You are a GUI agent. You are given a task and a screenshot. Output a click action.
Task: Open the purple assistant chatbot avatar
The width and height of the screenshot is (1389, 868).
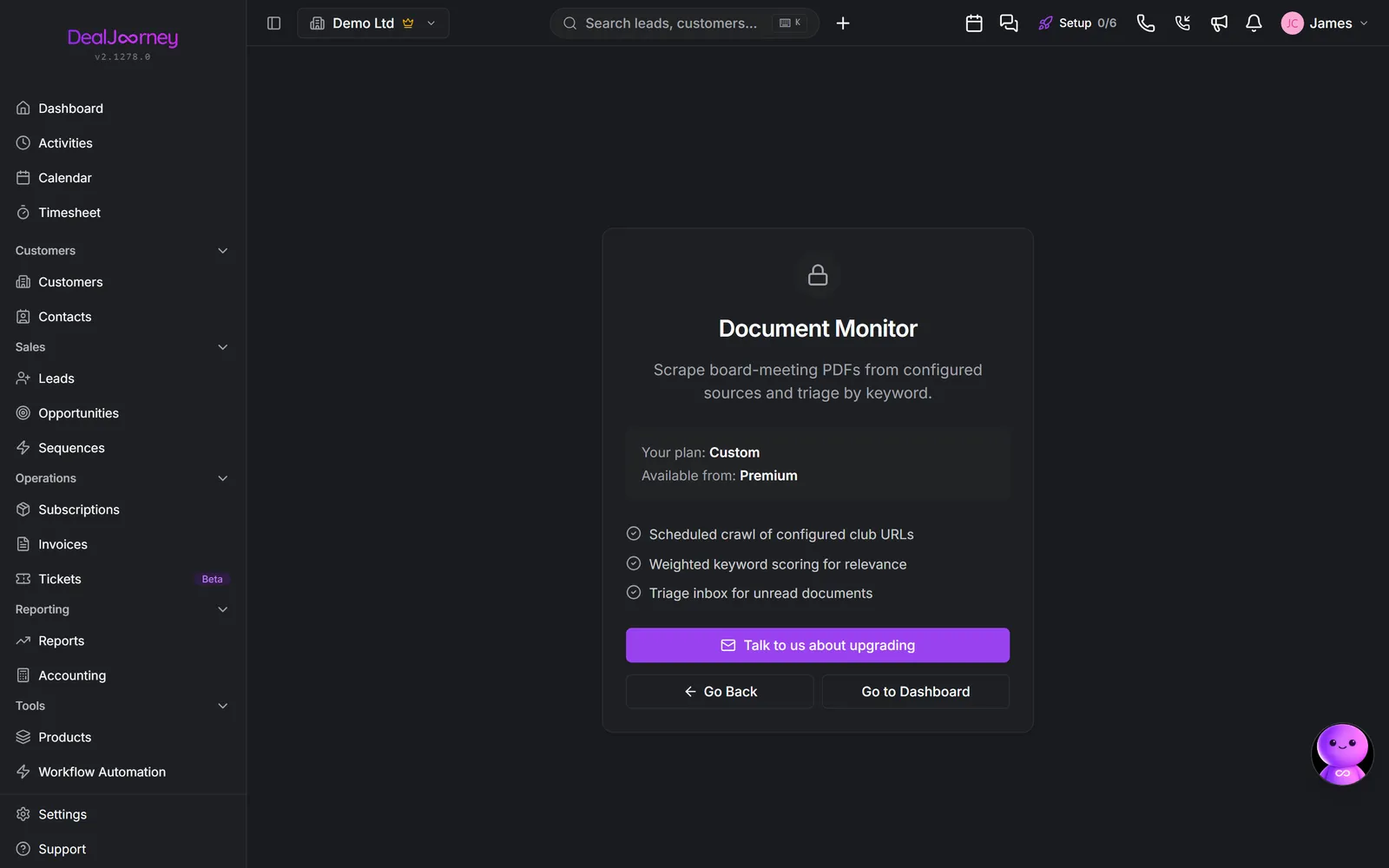coord(1342,753)
